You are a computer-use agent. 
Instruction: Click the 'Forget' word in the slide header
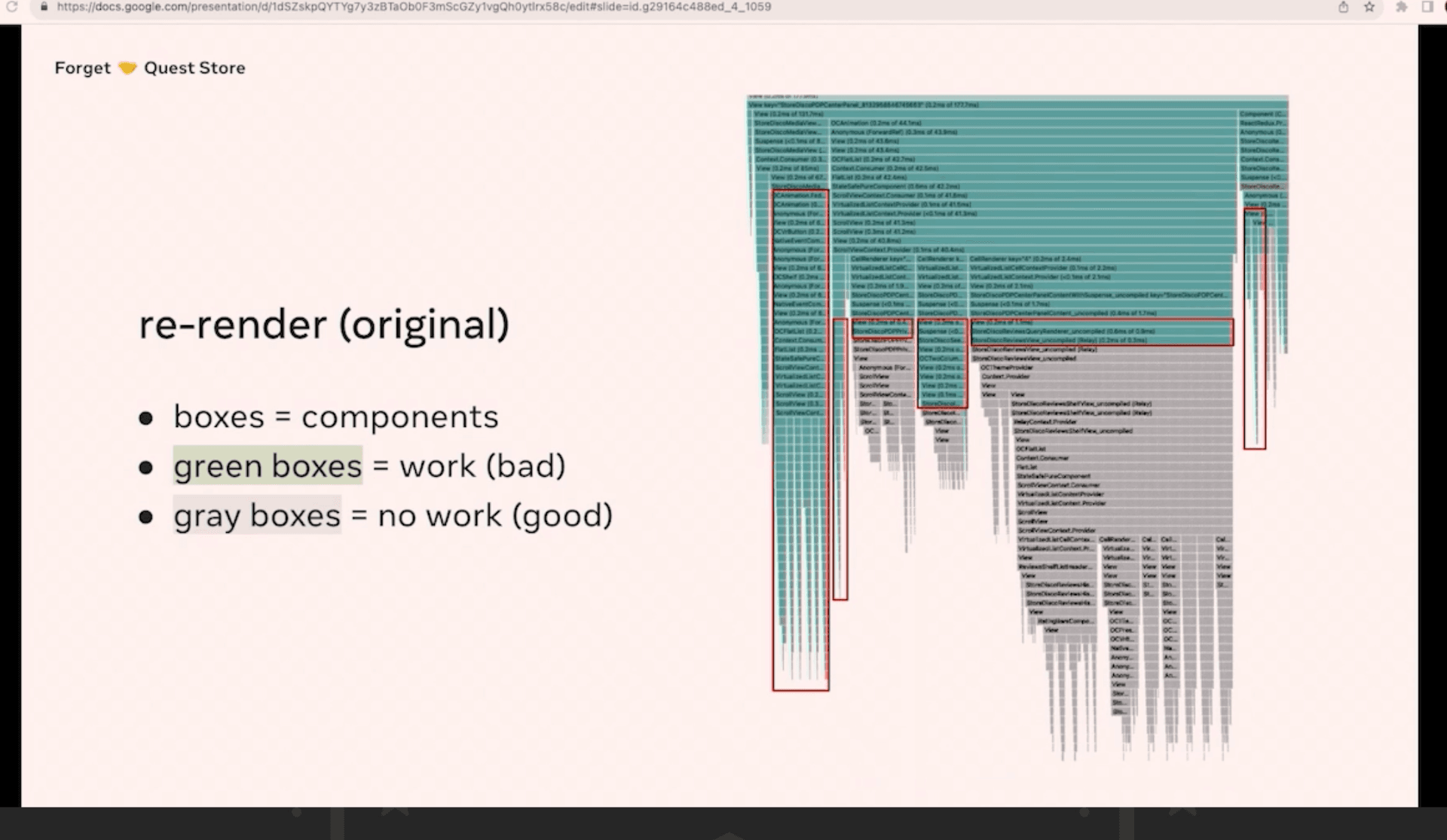82,68
